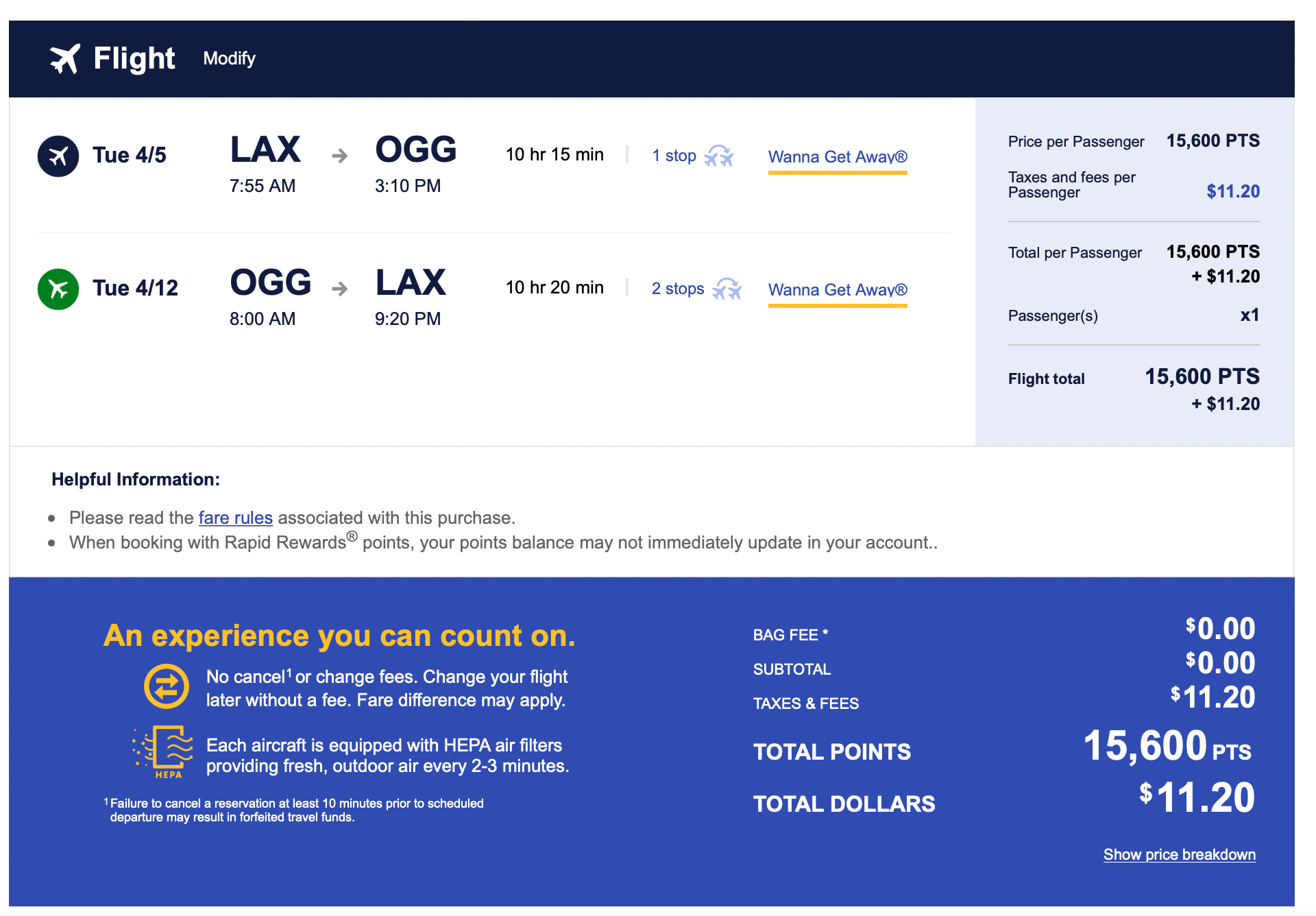Click Modify to change the flight
This screenshot has width=1316, height=916.
coord(229,59)
